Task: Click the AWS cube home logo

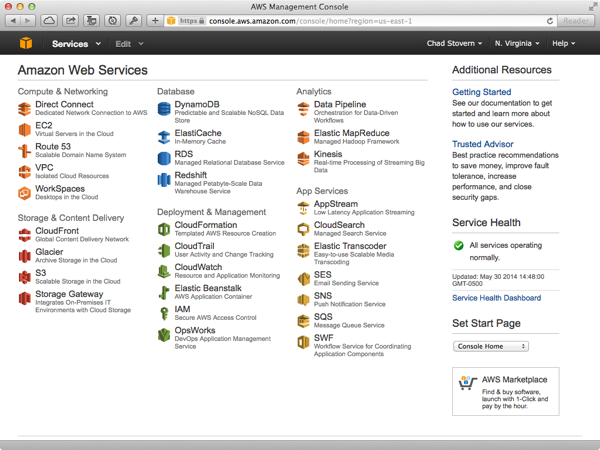Action: pyautogui.click(x=26, y=43)
